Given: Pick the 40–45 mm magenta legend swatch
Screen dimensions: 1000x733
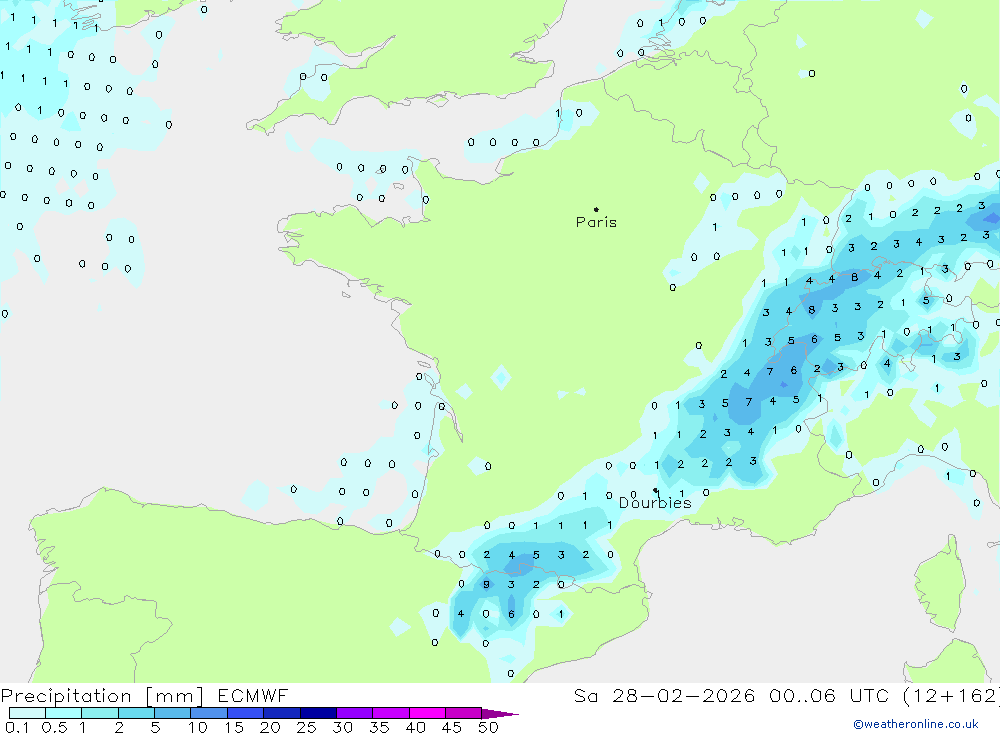Looking at the screenshot, I should pyautogui.click(x=427, y=713).
